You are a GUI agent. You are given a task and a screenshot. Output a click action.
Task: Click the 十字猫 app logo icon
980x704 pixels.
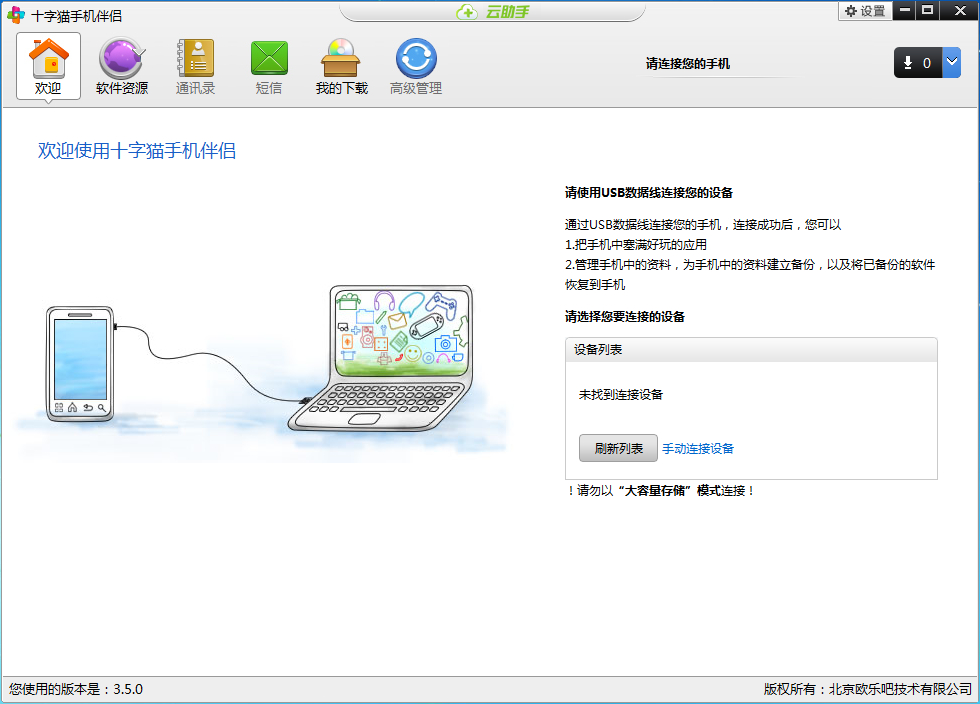(x=16, y=15)
